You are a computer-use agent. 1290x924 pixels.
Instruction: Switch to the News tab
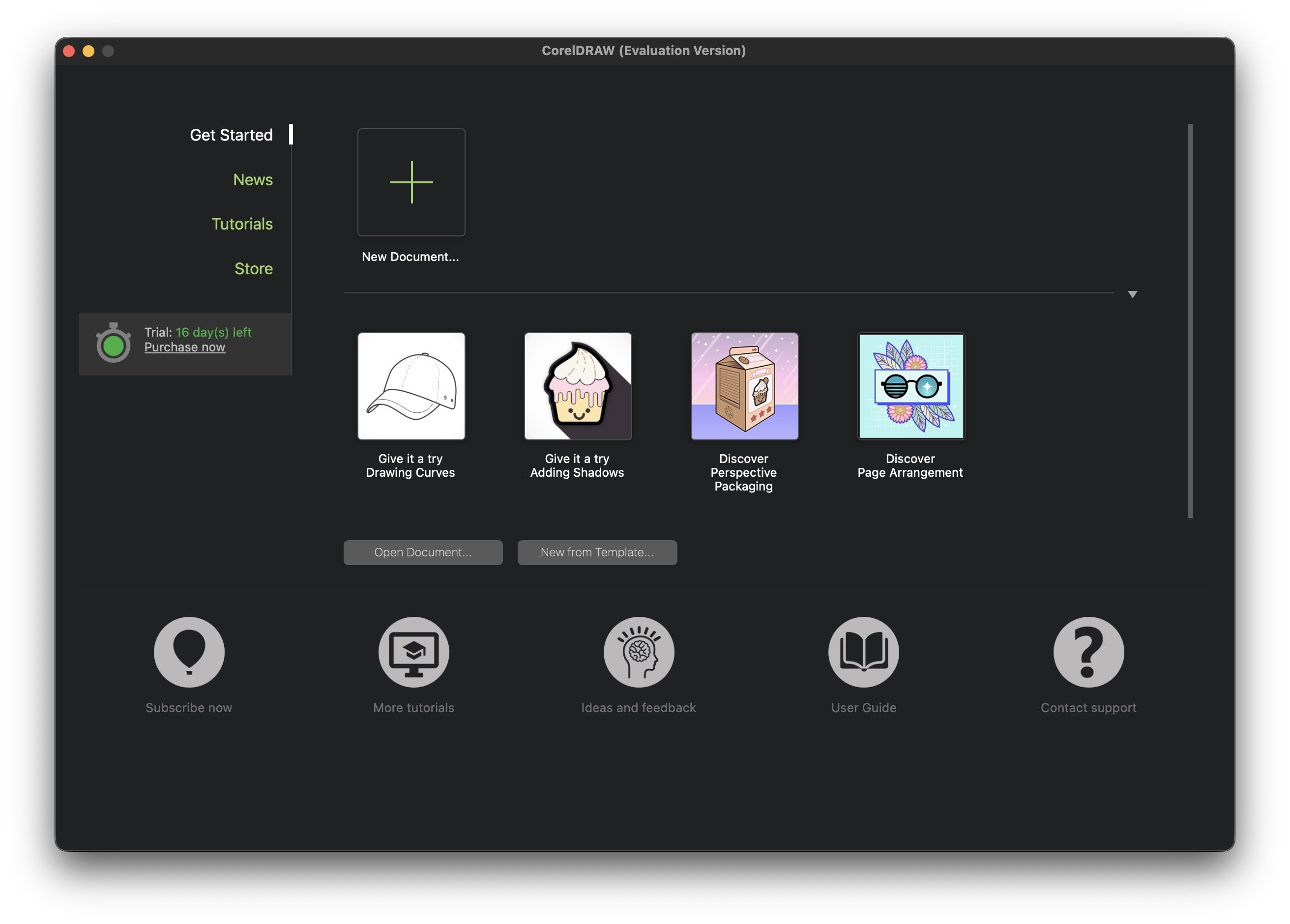click(253, 180)
